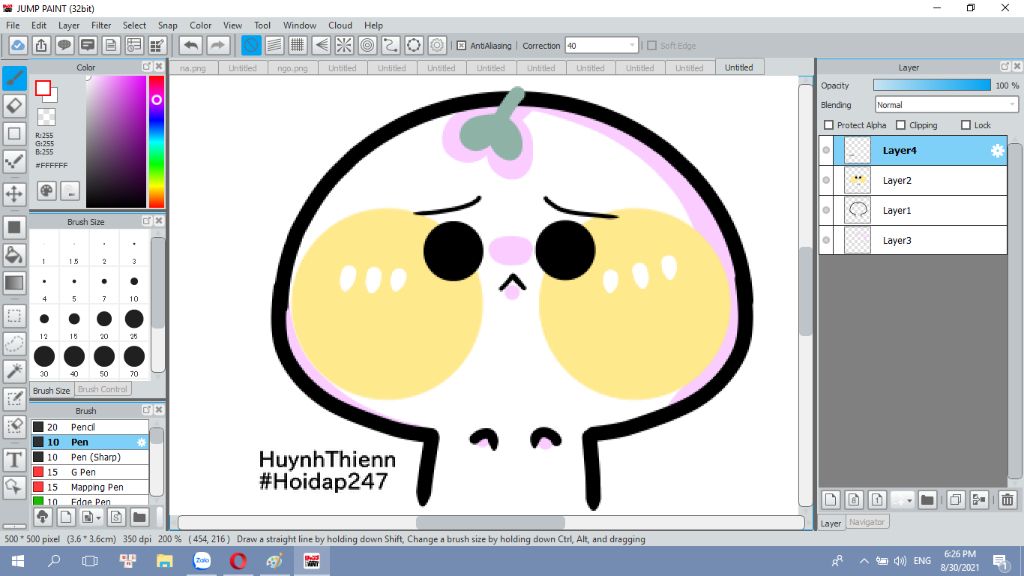1024x576 pixels.
Task: Select the Move tool
Action: tap(14, 194)
